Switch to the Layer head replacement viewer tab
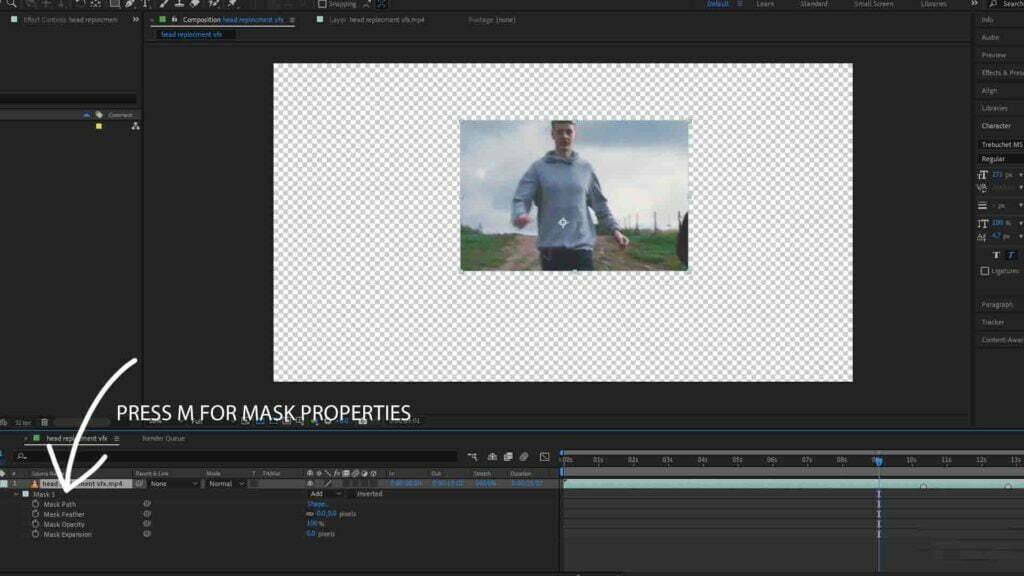The image size is (1024, 576). pyautogui.click(x=377, y=20)
